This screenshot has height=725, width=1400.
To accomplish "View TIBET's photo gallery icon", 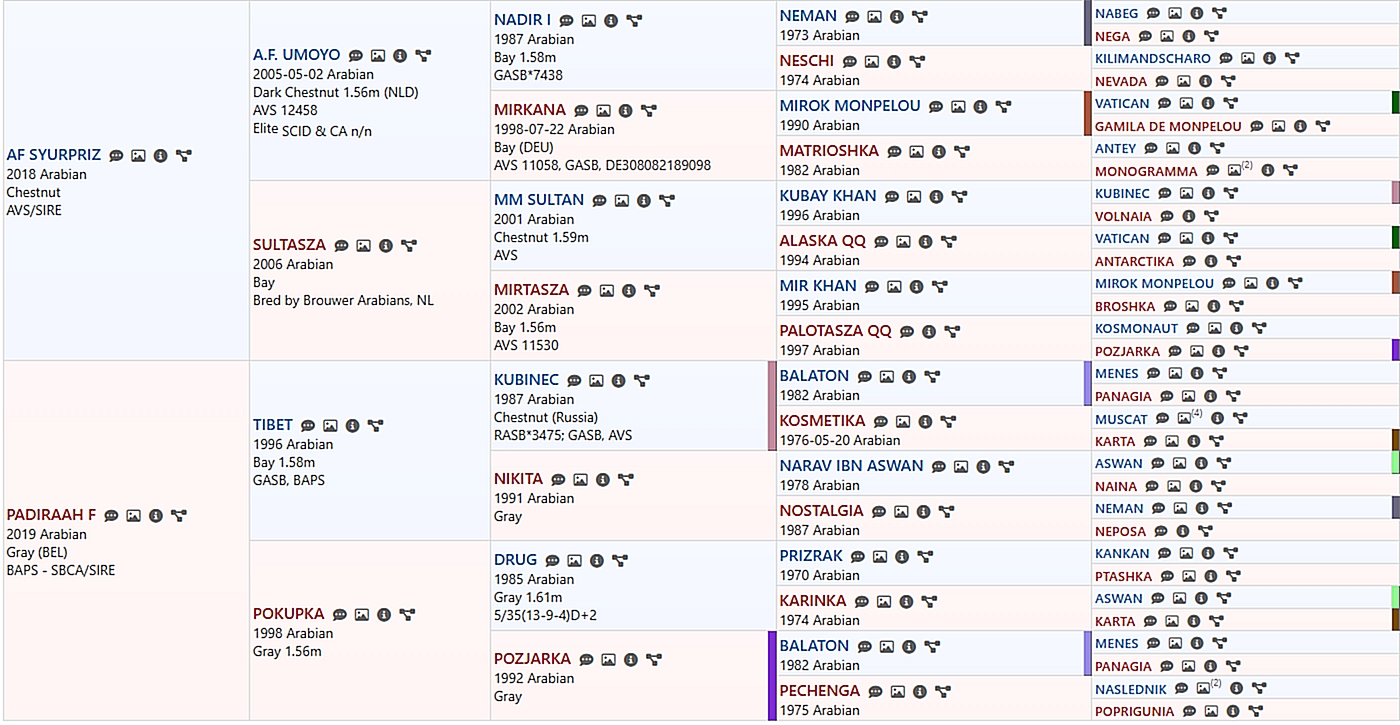I will click(330, 426).
